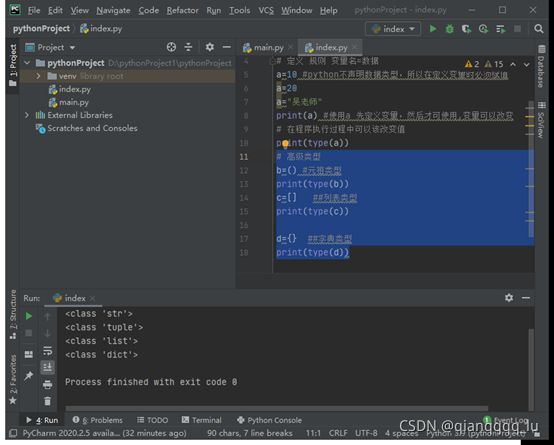The width and height of the screenshot is (554, 445).
Task: Toggle soft-wrap in the Run console
Action: coord(47,350)
